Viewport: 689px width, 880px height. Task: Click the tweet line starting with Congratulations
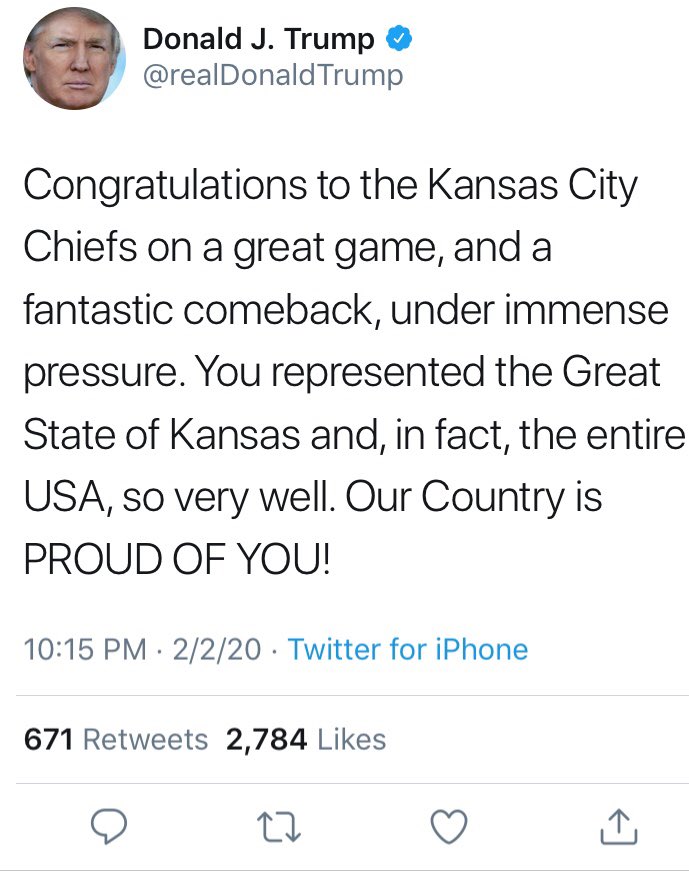coord(330,186)
